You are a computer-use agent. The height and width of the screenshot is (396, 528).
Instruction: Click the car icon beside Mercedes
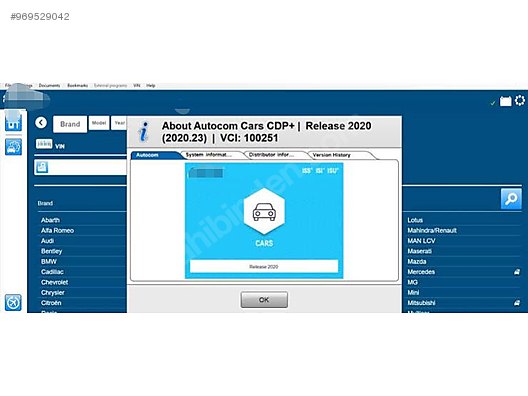pos(517,272)
